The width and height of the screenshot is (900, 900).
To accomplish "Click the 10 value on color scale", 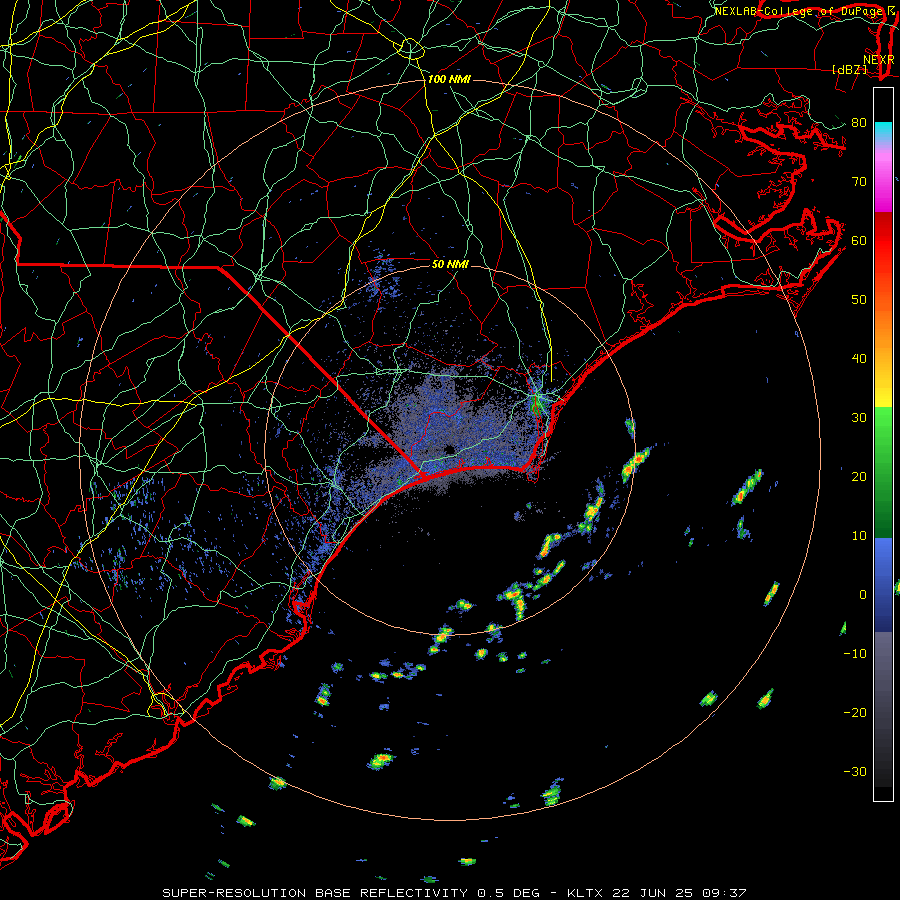I will coord(859,536).
